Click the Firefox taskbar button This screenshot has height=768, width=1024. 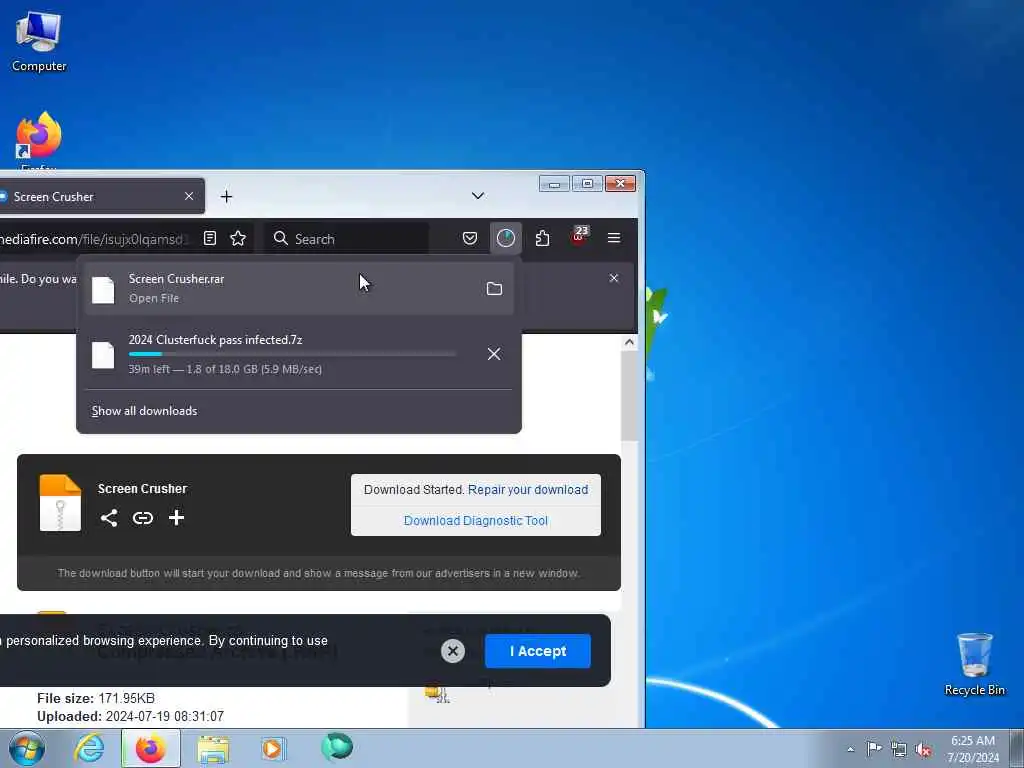pos(151,748)
